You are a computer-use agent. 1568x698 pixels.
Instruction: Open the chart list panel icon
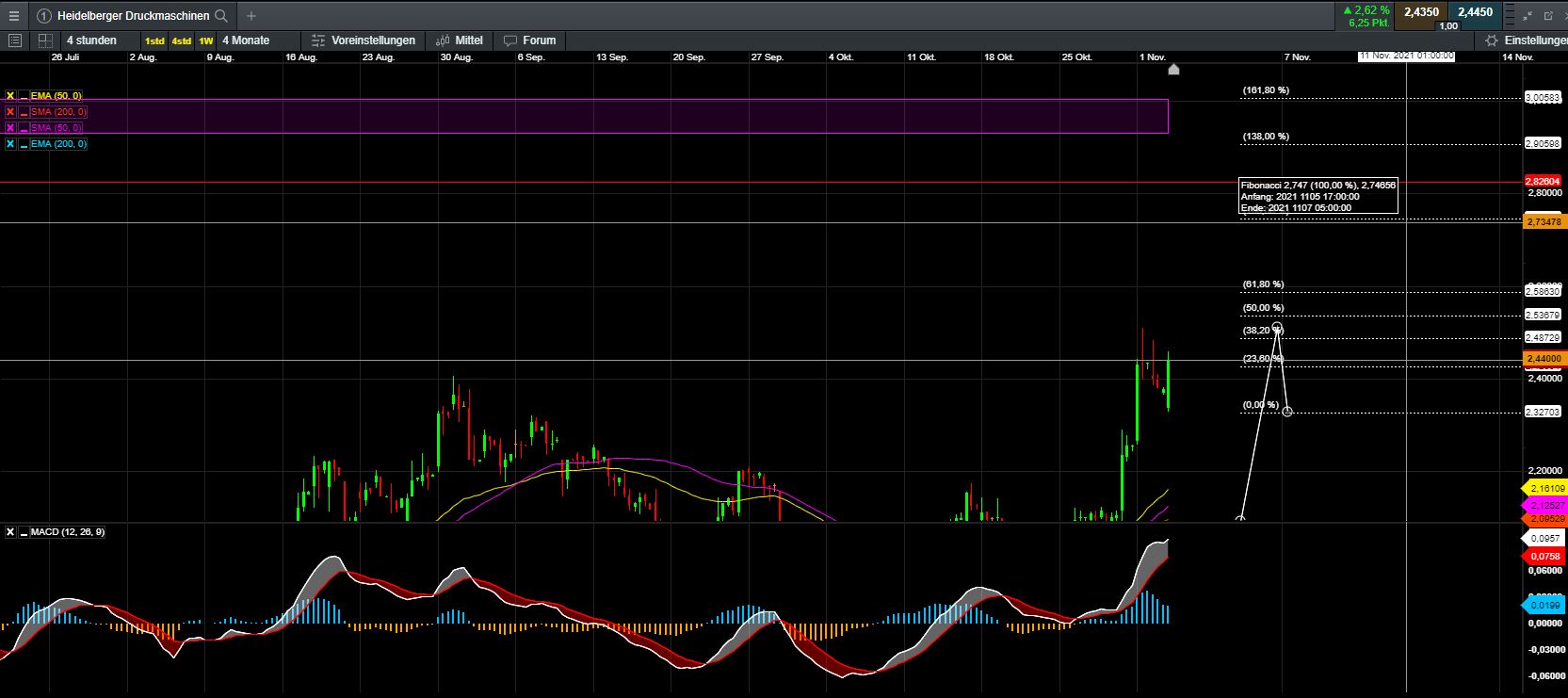pyautogui.click(x=14, y=41)
